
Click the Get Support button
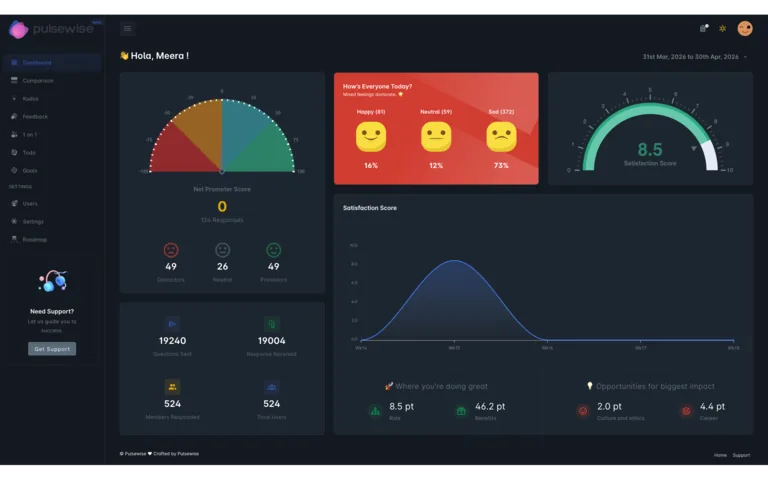tap(52, 349)
